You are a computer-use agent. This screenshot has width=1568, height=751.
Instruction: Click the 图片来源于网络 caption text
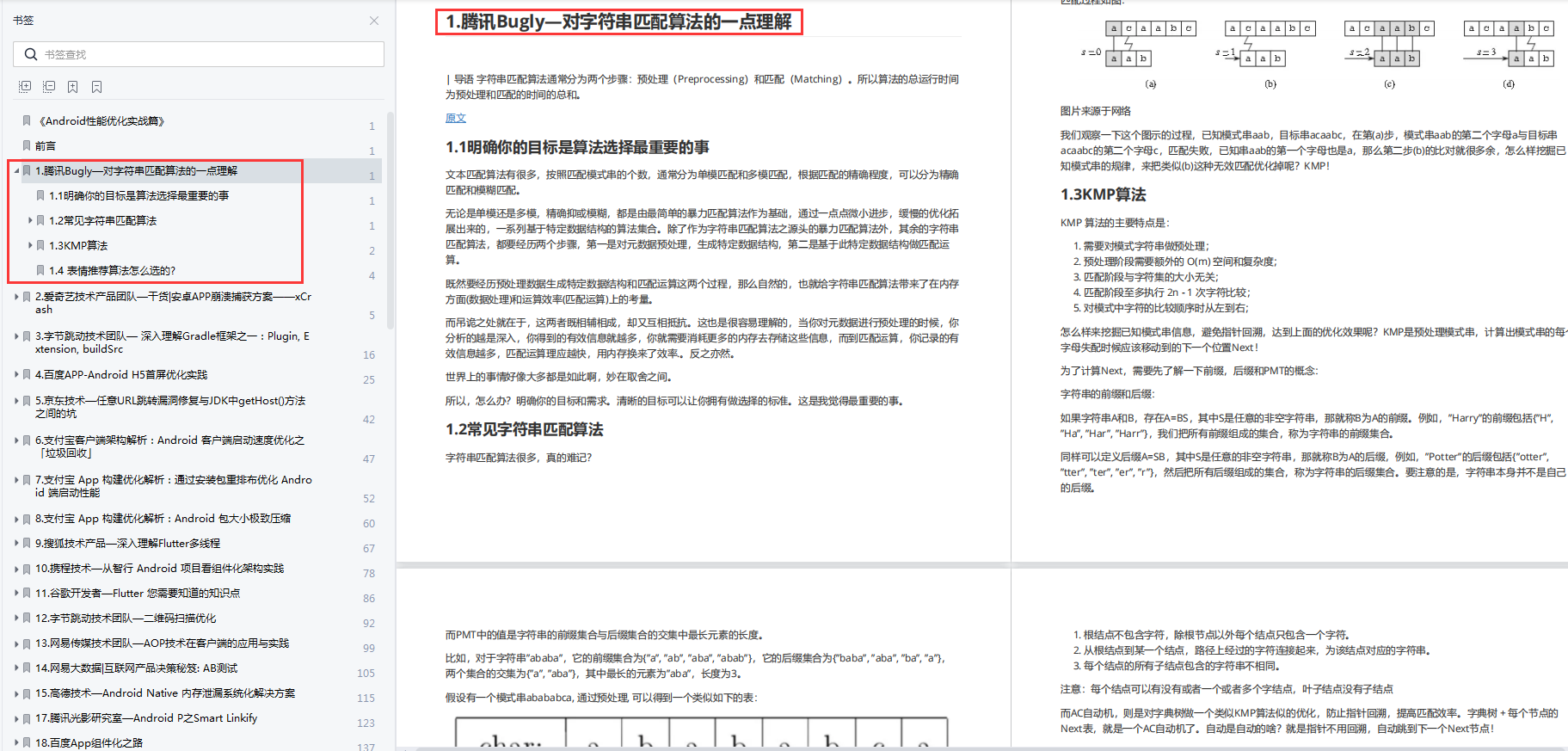pos(1096,111)
